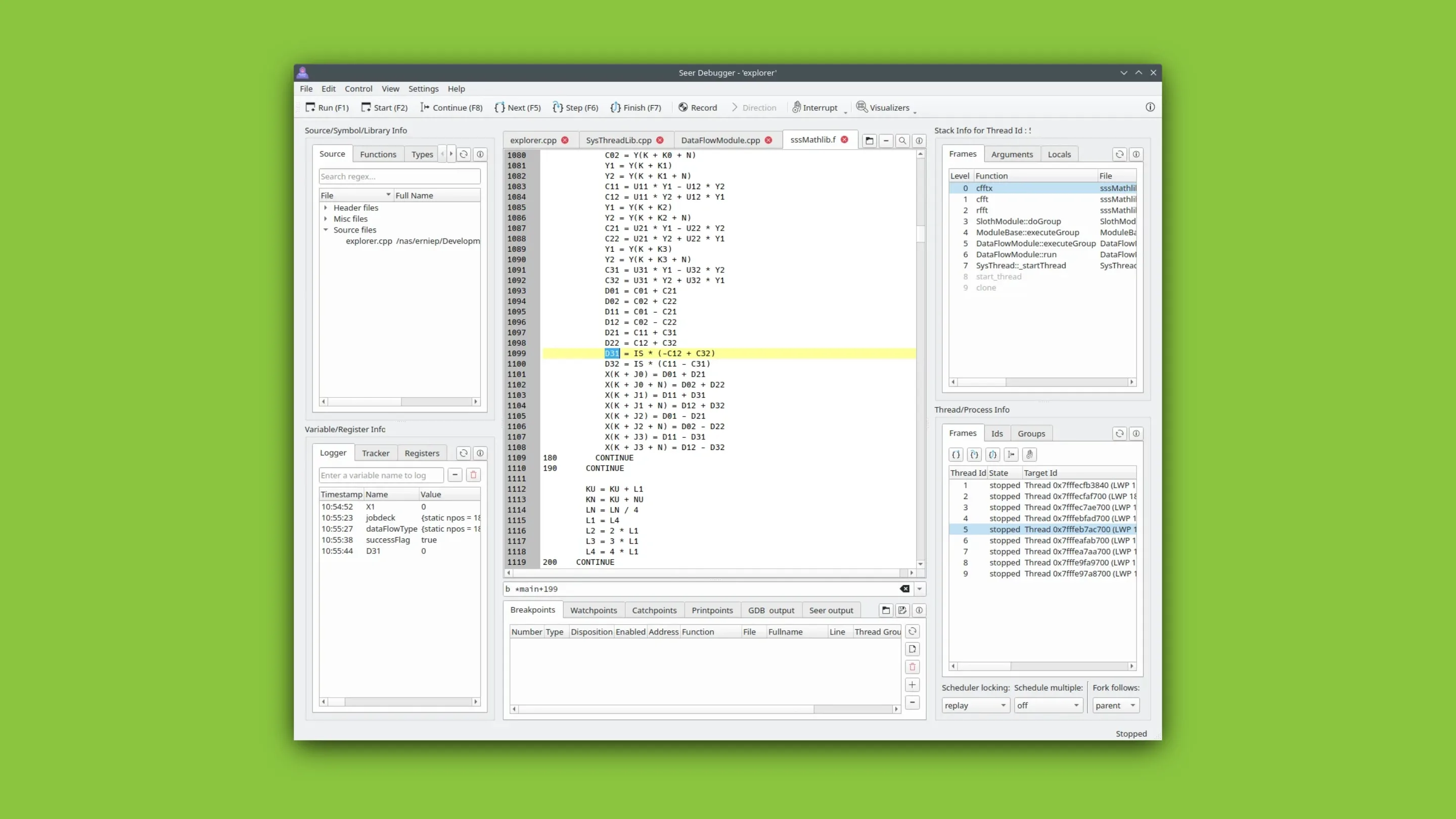Switch to the Watchpoints tab
This screenshot has height=819, width=1456.
click(593, 610)
